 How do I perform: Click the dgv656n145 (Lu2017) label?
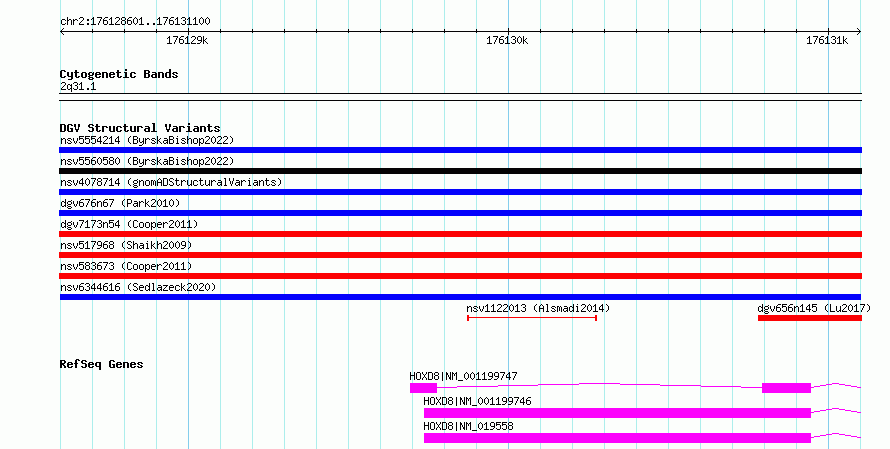(814, 308)
